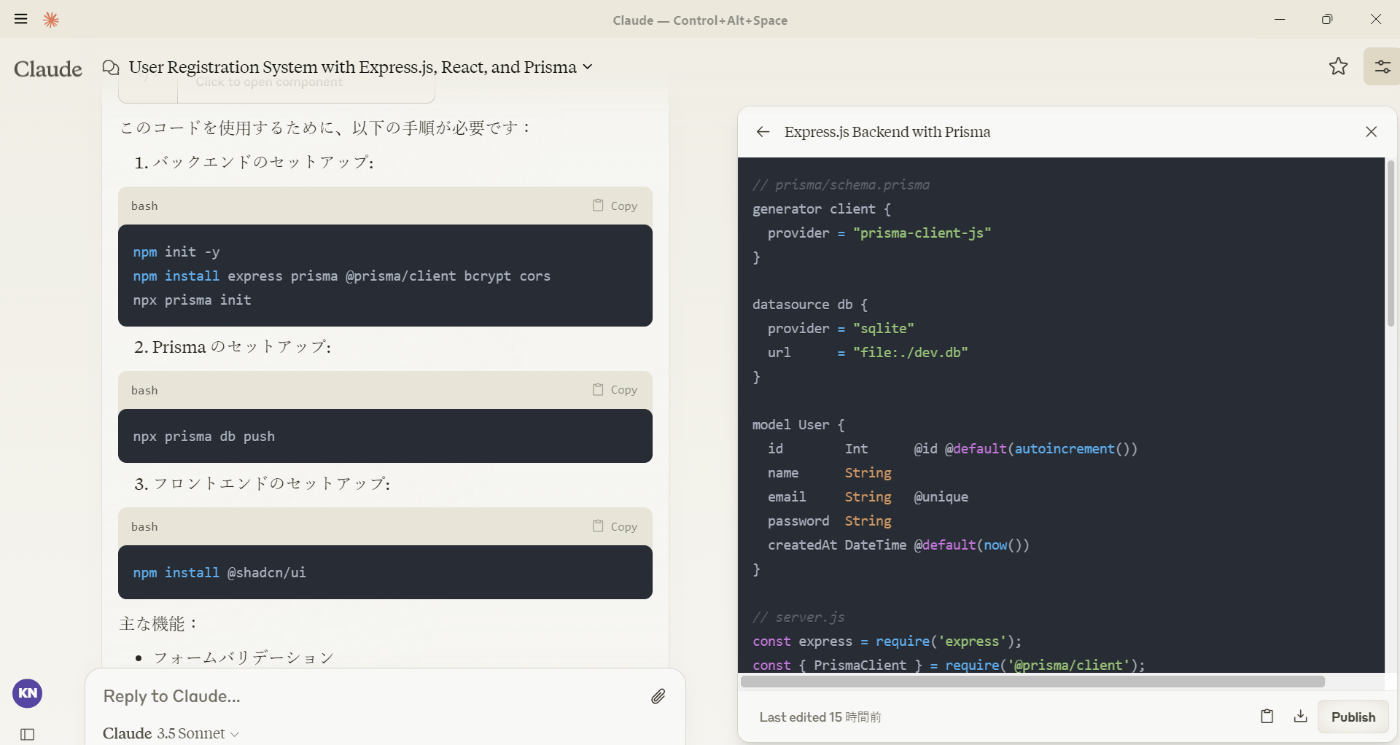Click the "// server.js" comment line

coord(798,617)
